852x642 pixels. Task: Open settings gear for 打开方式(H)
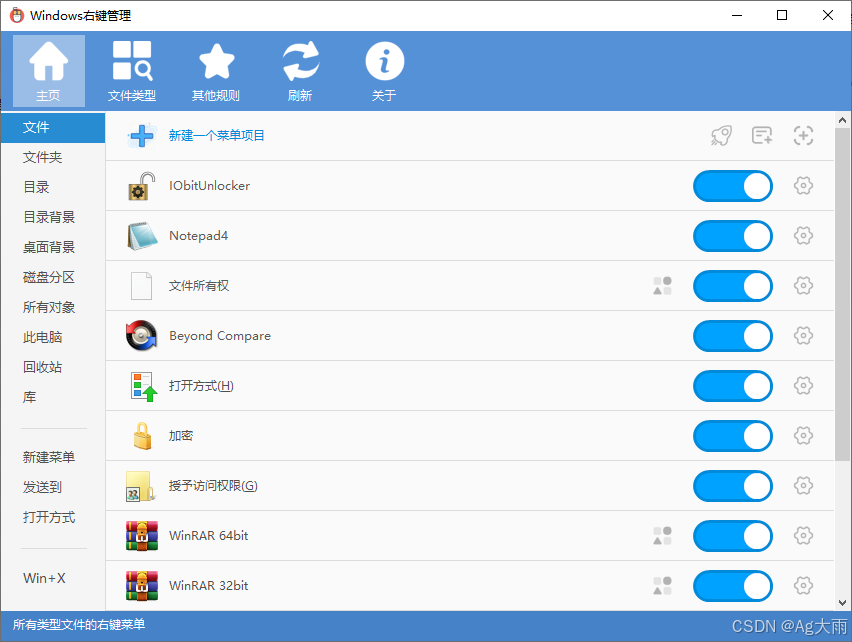[x=803, y=386]
